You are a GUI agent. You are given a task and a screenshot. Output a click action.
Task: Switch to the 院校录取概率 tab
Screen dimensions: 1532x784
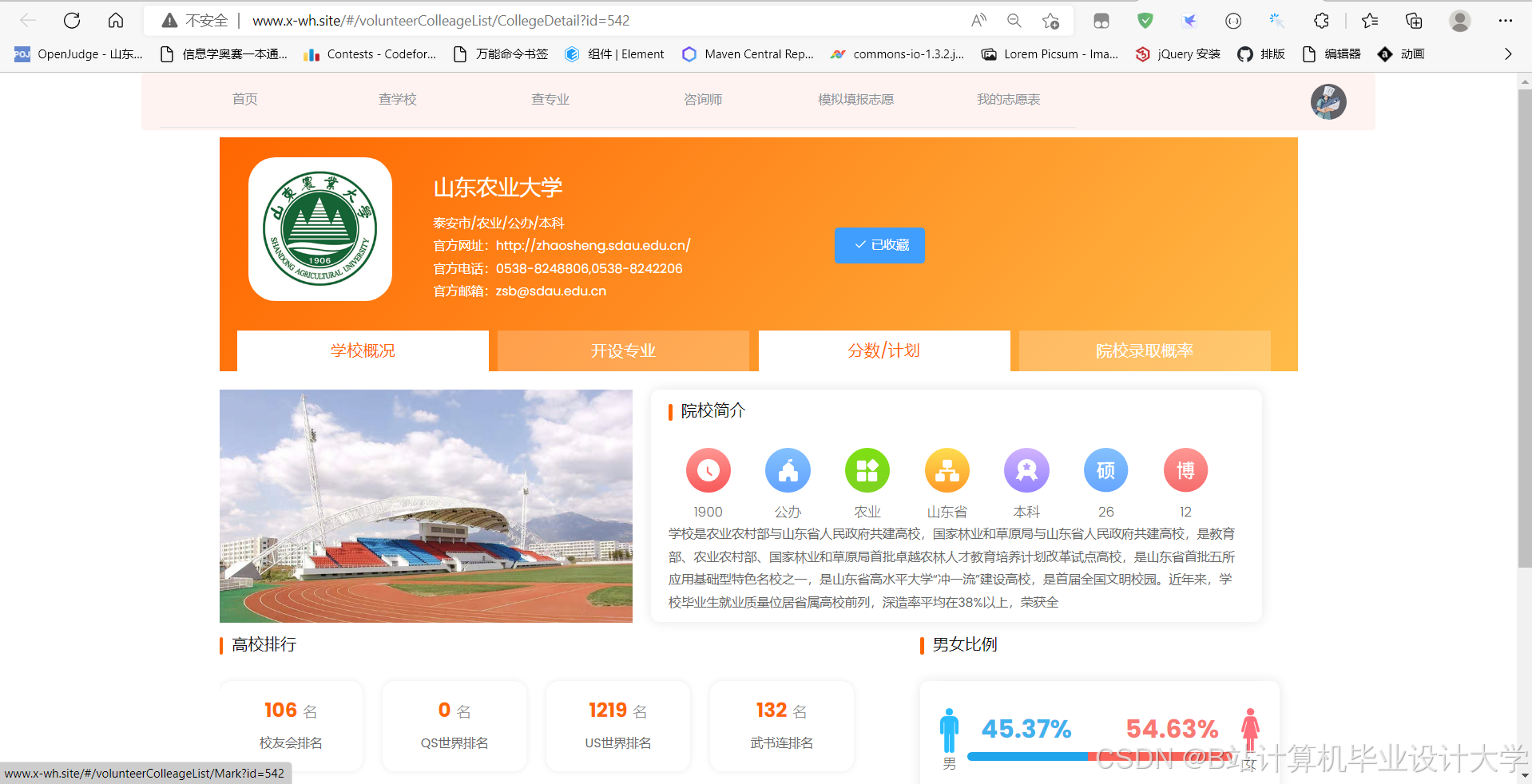[1145, 350]
